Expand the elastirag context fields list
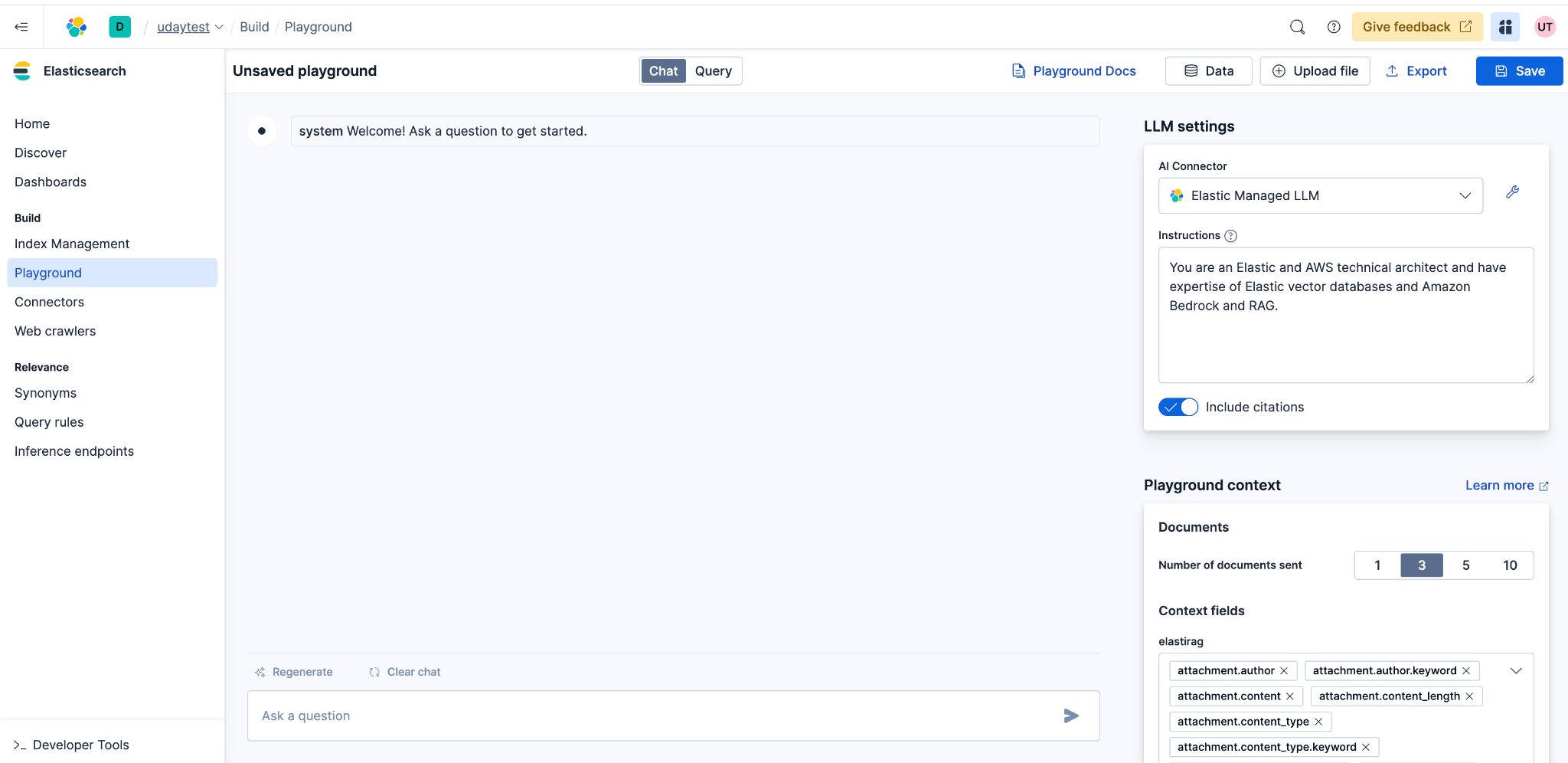The image size is (1568, 763). (x=1515, y=671)
